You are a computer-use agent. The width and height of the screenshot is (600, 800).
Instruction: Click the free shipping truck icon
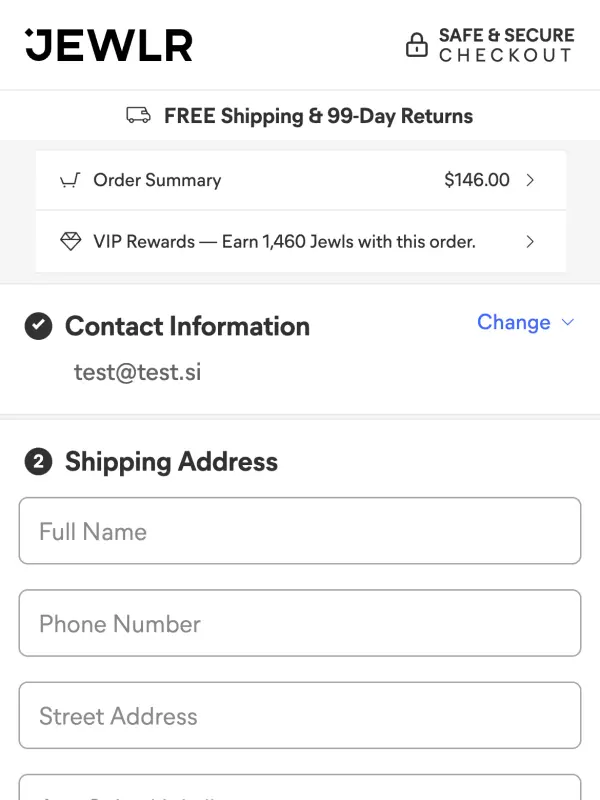(x=139, y=116)
